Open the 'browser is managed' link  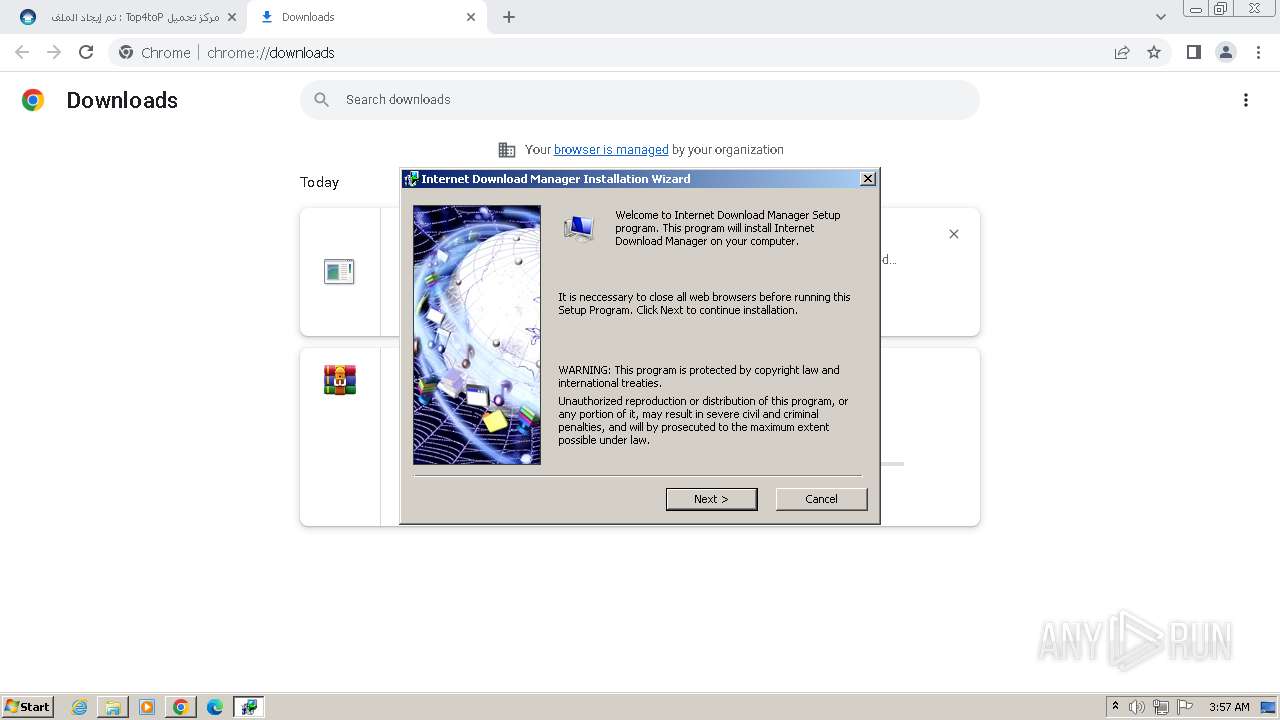pos(611,150)
